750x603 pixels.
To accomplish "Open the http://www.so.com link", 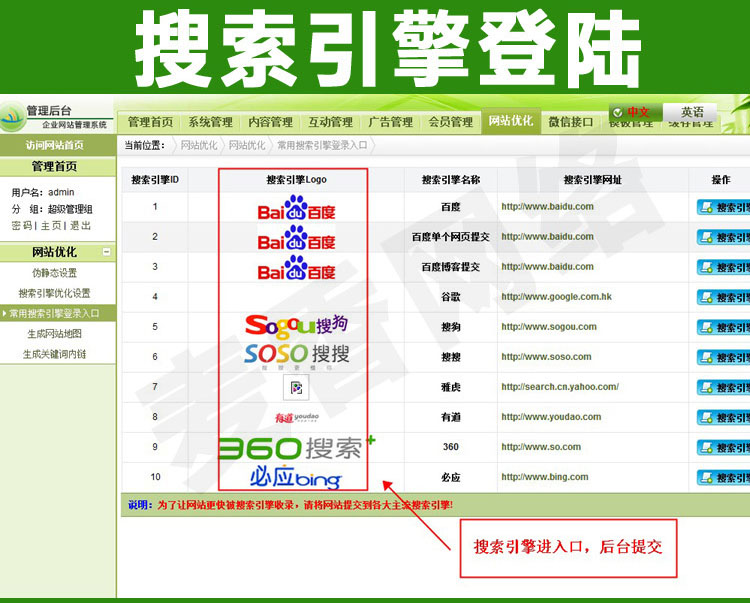I will [541, 447].
